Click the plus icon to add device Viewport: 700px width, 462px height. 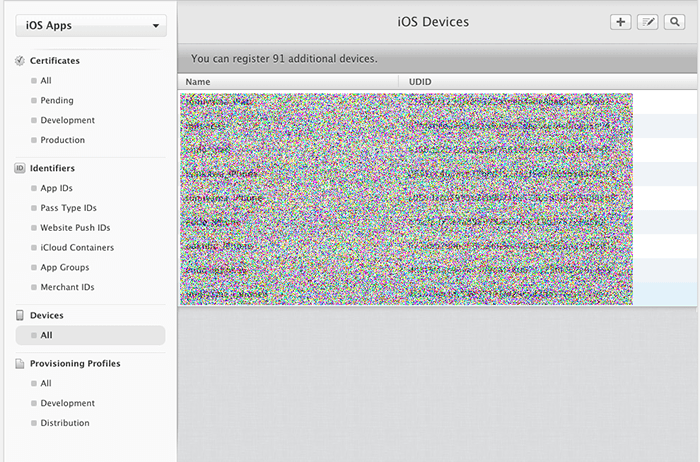point(620,22)
